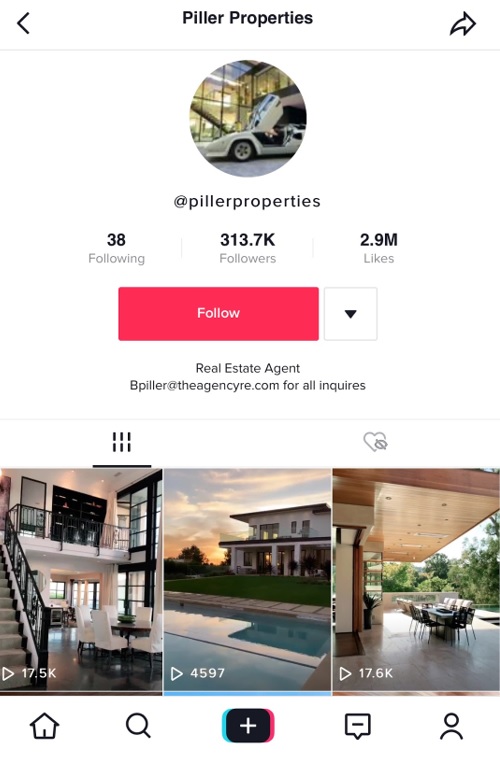The width and height of the screenshot is (500, 764).
Task: Expand the suggested accounts dropdown arrow
Action: [x=350, y=314]
